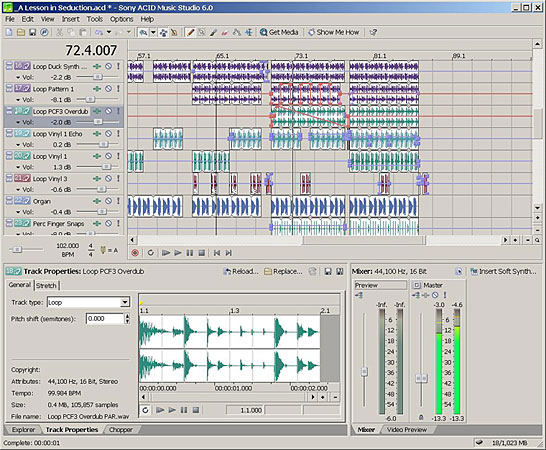Pause playback in main transport
The width and height of the screenshot is (546, 450).
(x=190, y=253)
